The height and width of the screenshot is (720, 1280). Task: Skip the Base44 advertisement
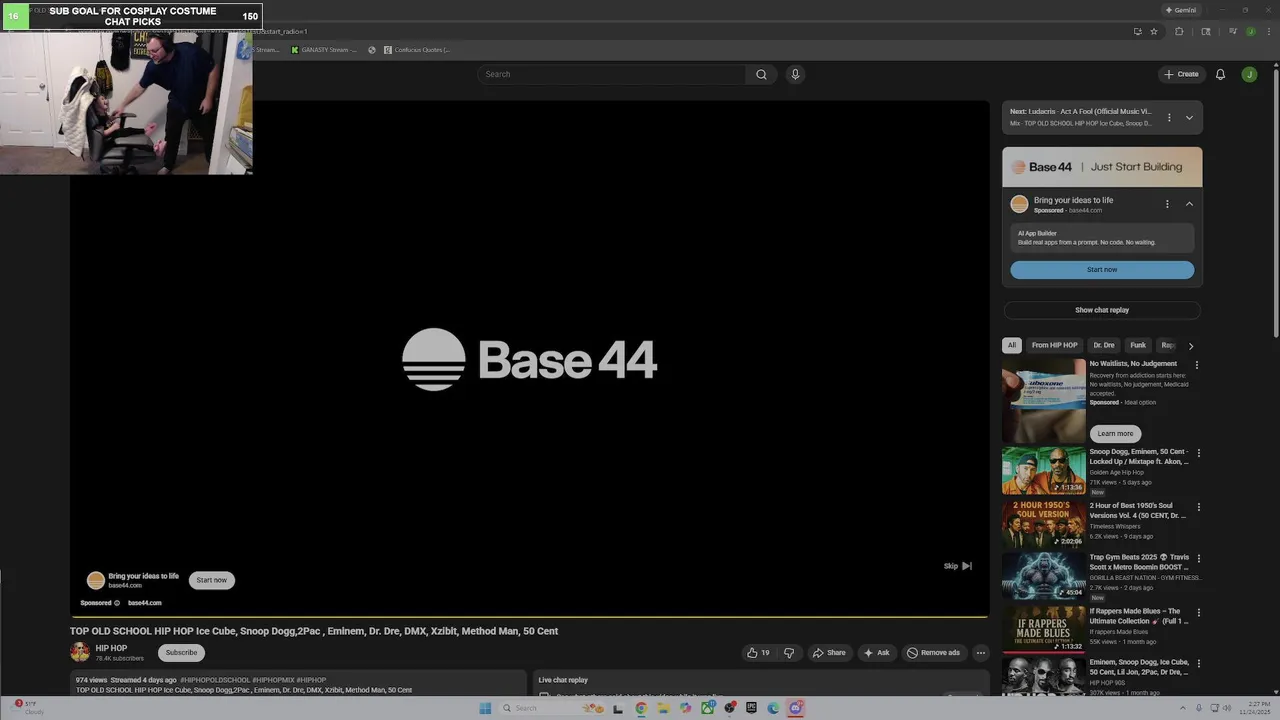click(x=957, y=566)
